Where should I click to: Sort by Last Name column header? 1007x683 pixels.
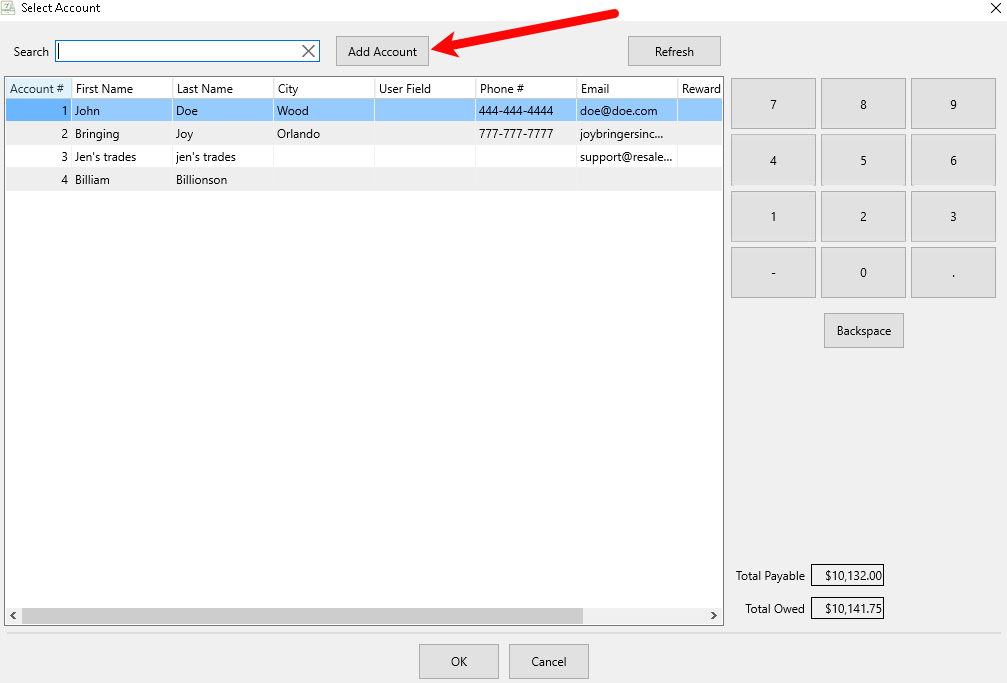(x=223, y=89)
